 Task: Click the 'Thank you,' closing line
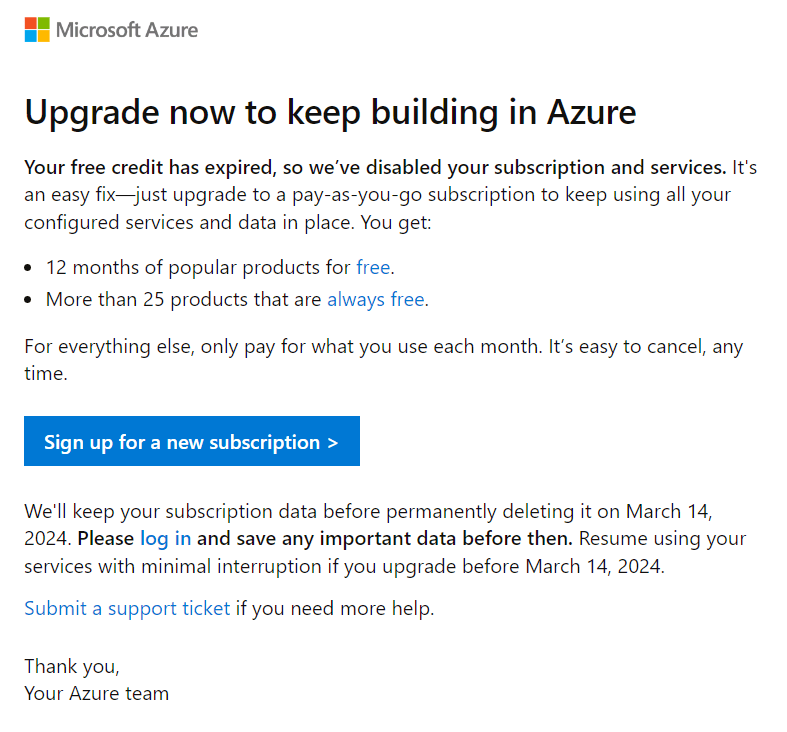[72, 665]
